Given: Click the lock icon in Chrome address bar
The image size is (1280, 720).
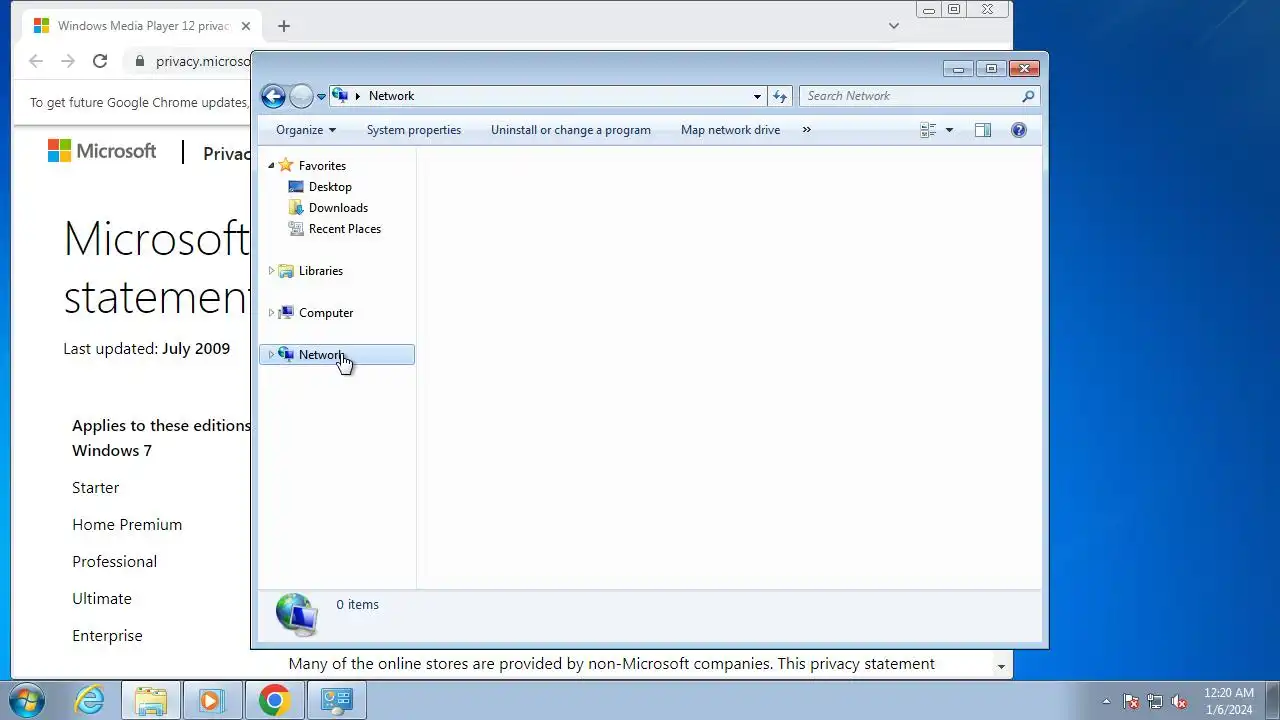Looking at the screenshot, I should coord(141,61).
